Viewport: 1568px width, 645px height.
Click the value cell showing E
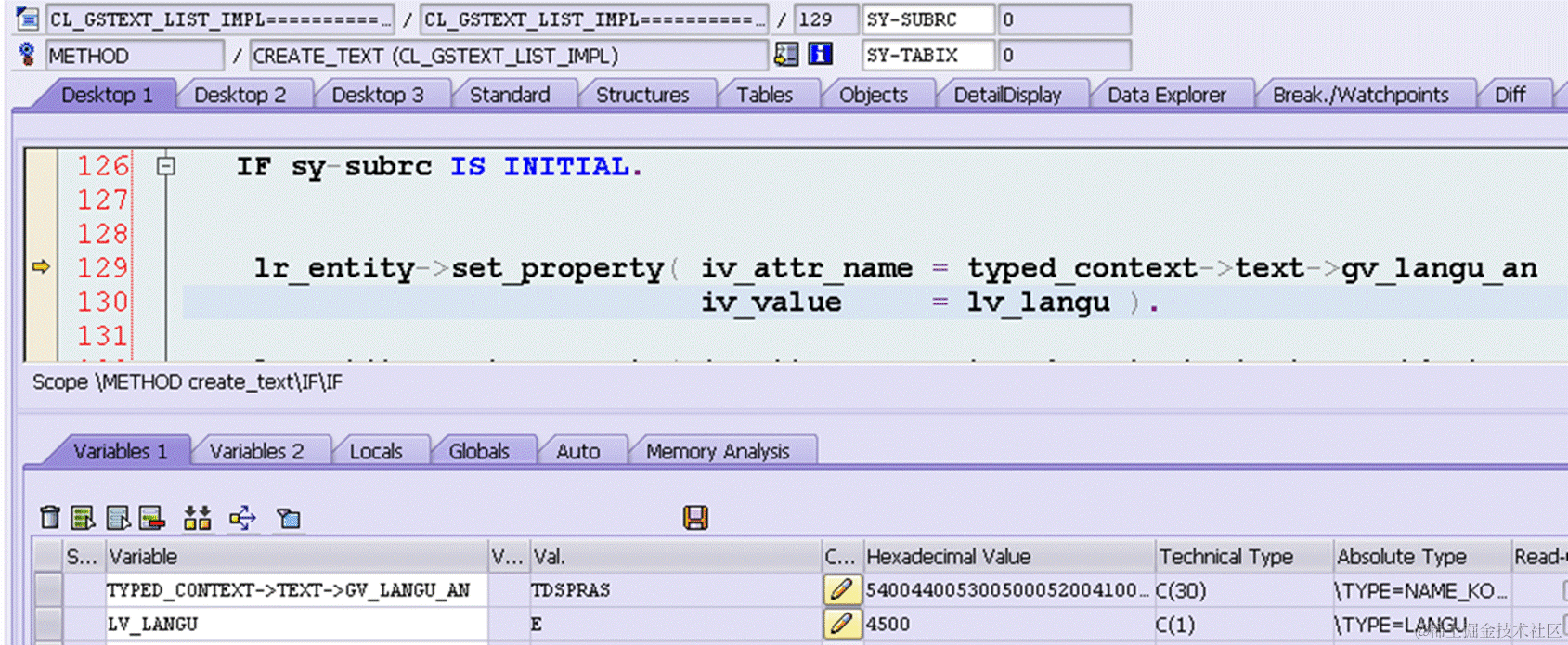(x=675, y=624)
